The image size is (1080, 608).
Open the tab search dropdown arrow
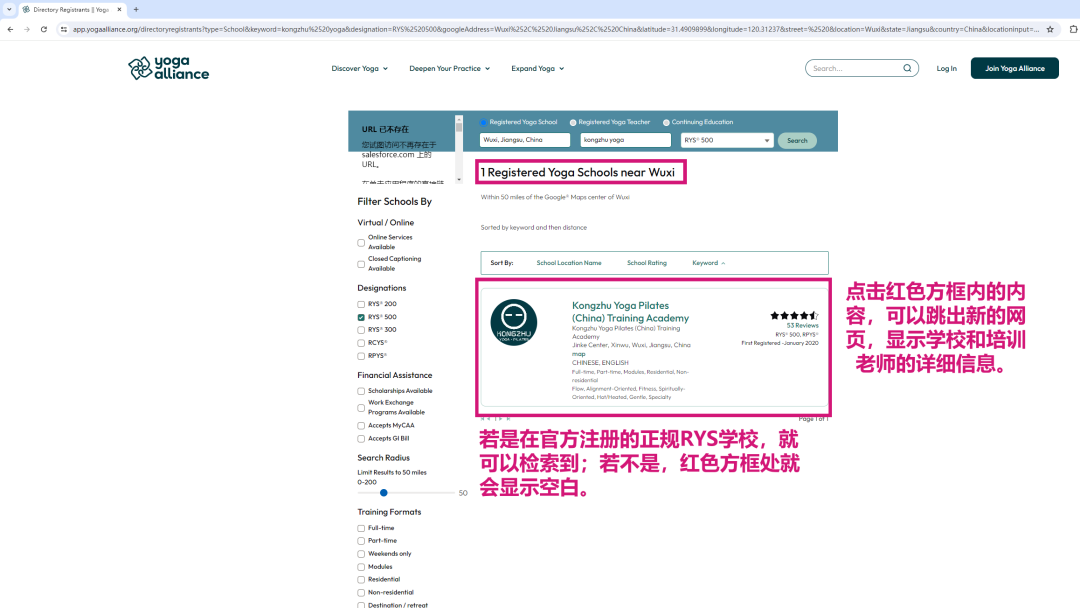(x=9, y=10)
